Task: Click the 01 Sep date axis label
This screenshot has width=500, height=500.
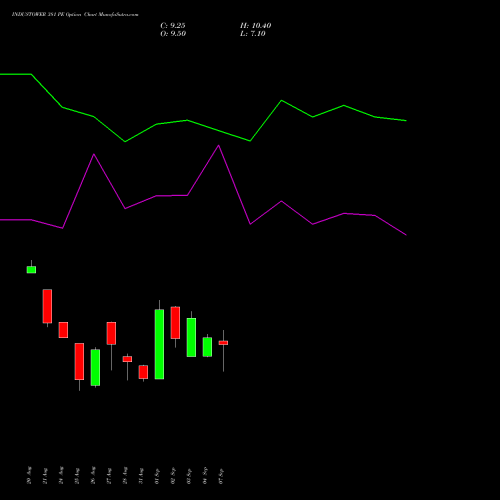Action: coord(157,476)
